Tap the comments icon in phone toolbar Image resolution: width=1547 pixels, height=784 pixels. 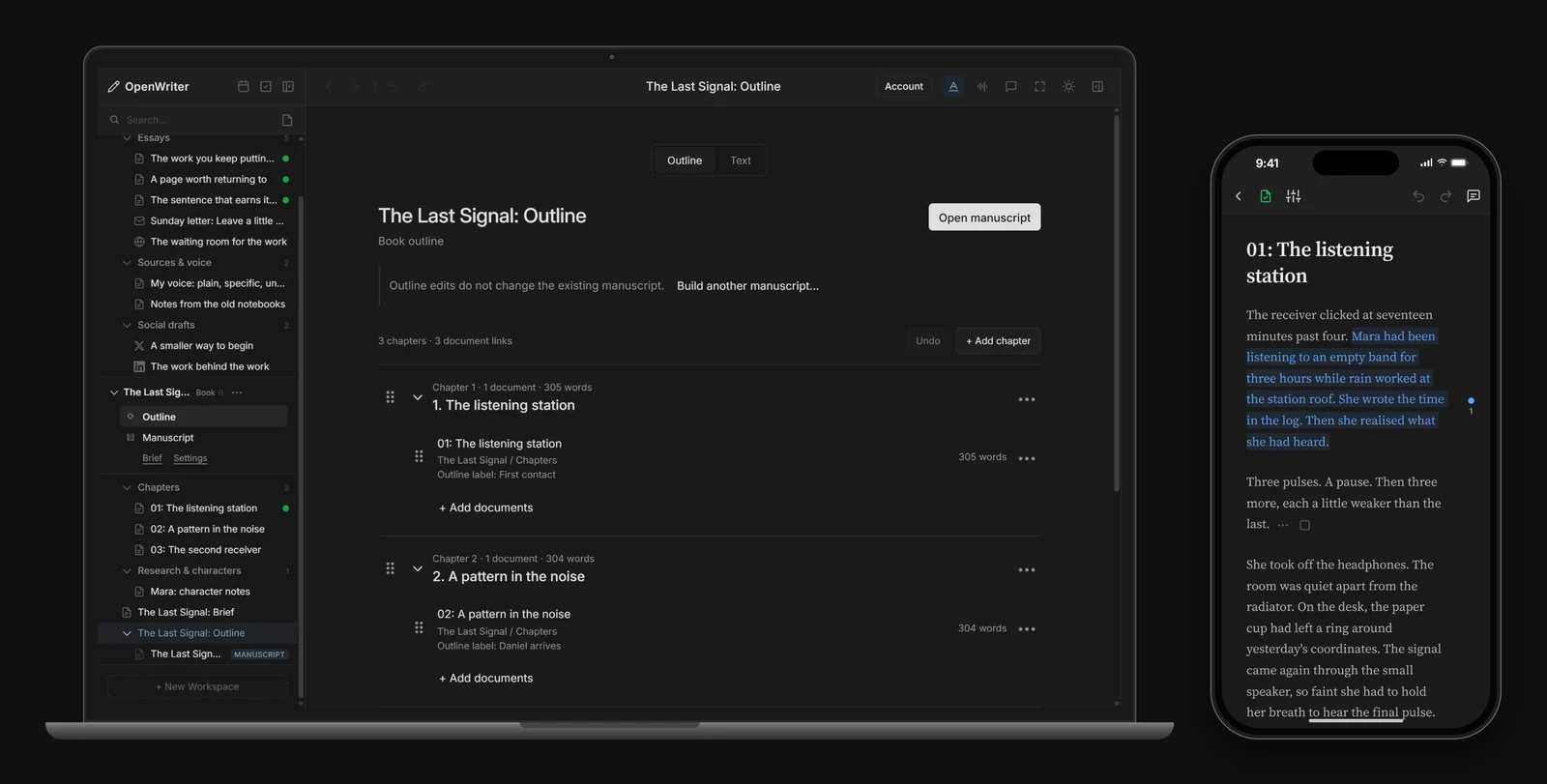1474,196
